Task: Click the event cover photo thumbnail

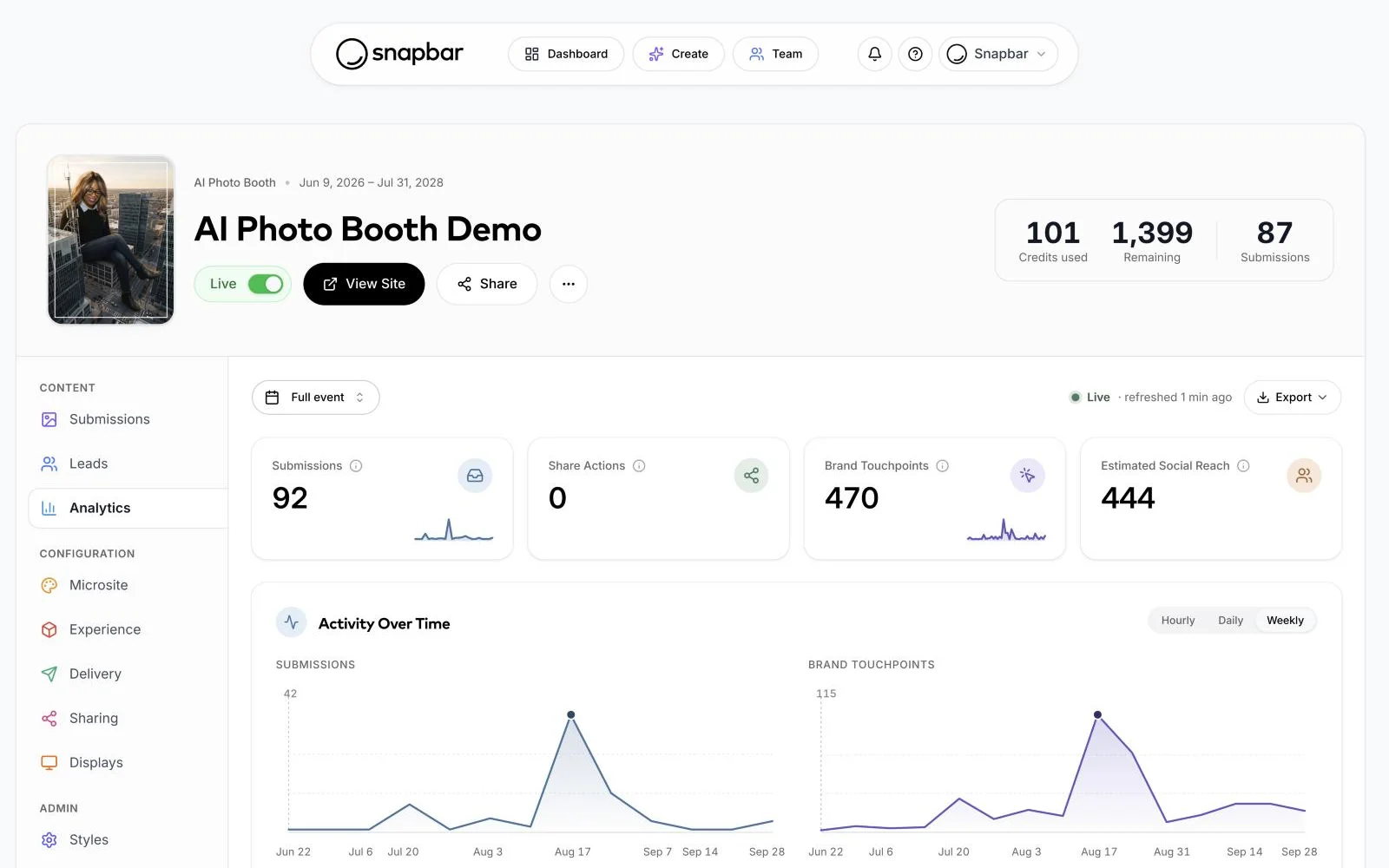Action: [x=111, y=240]
